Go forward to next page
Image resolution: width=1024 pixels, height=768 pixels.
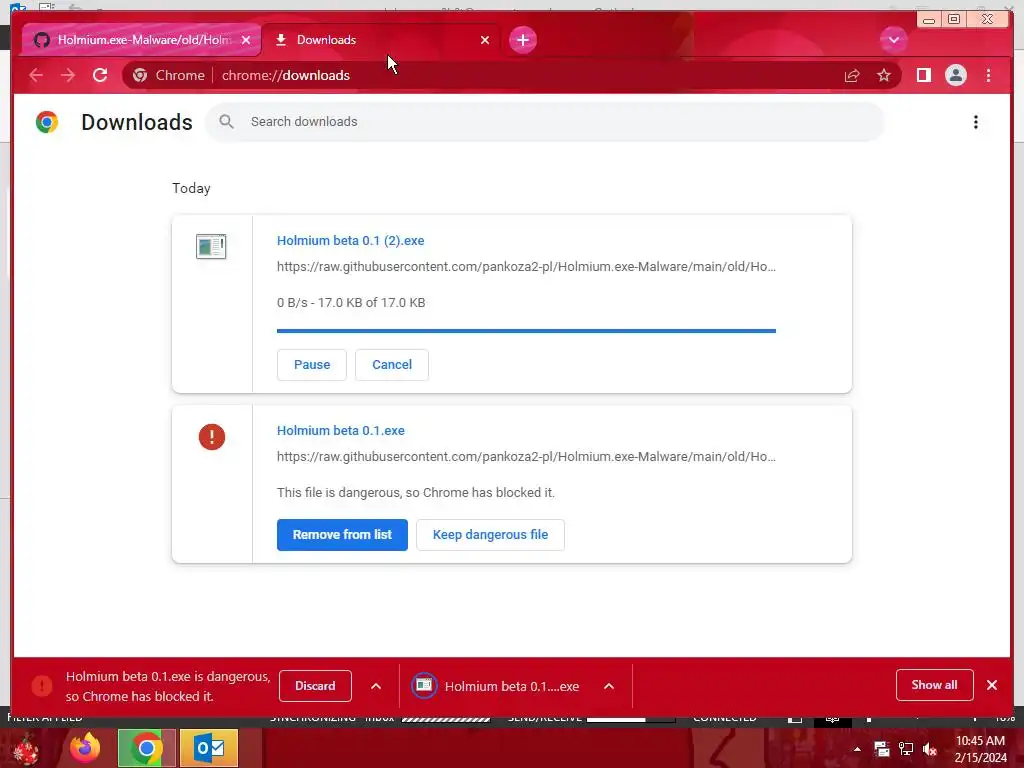[68, 75]
